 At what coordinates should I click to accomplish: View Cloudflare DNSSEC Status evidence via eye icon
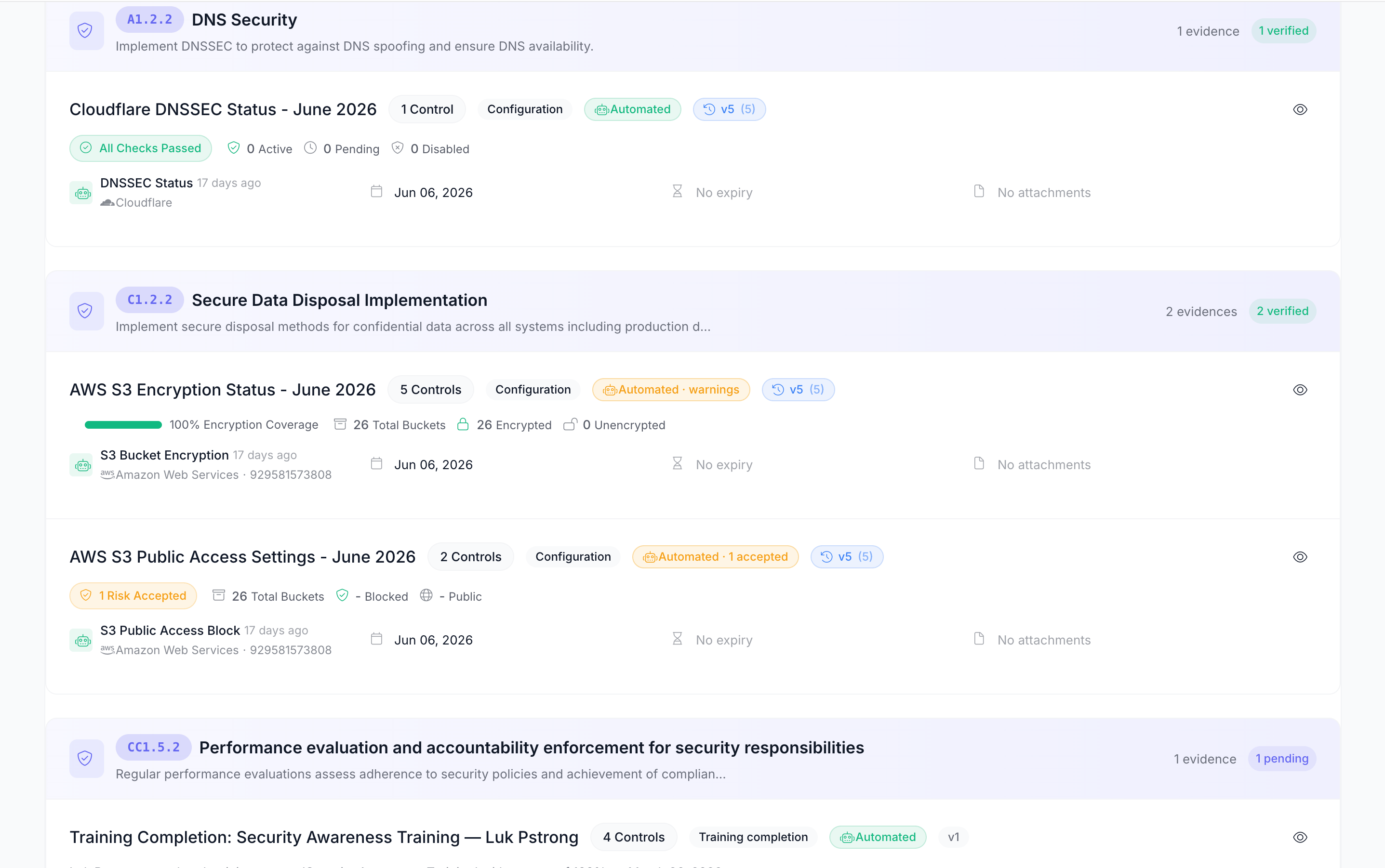pyautogui.click(x=1300, y=110)
